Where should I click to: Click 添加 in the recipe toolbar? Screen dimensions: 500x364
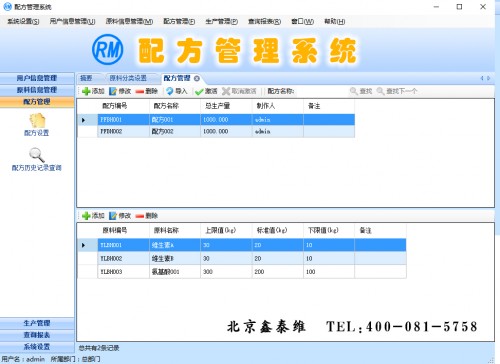pos(93,91)
